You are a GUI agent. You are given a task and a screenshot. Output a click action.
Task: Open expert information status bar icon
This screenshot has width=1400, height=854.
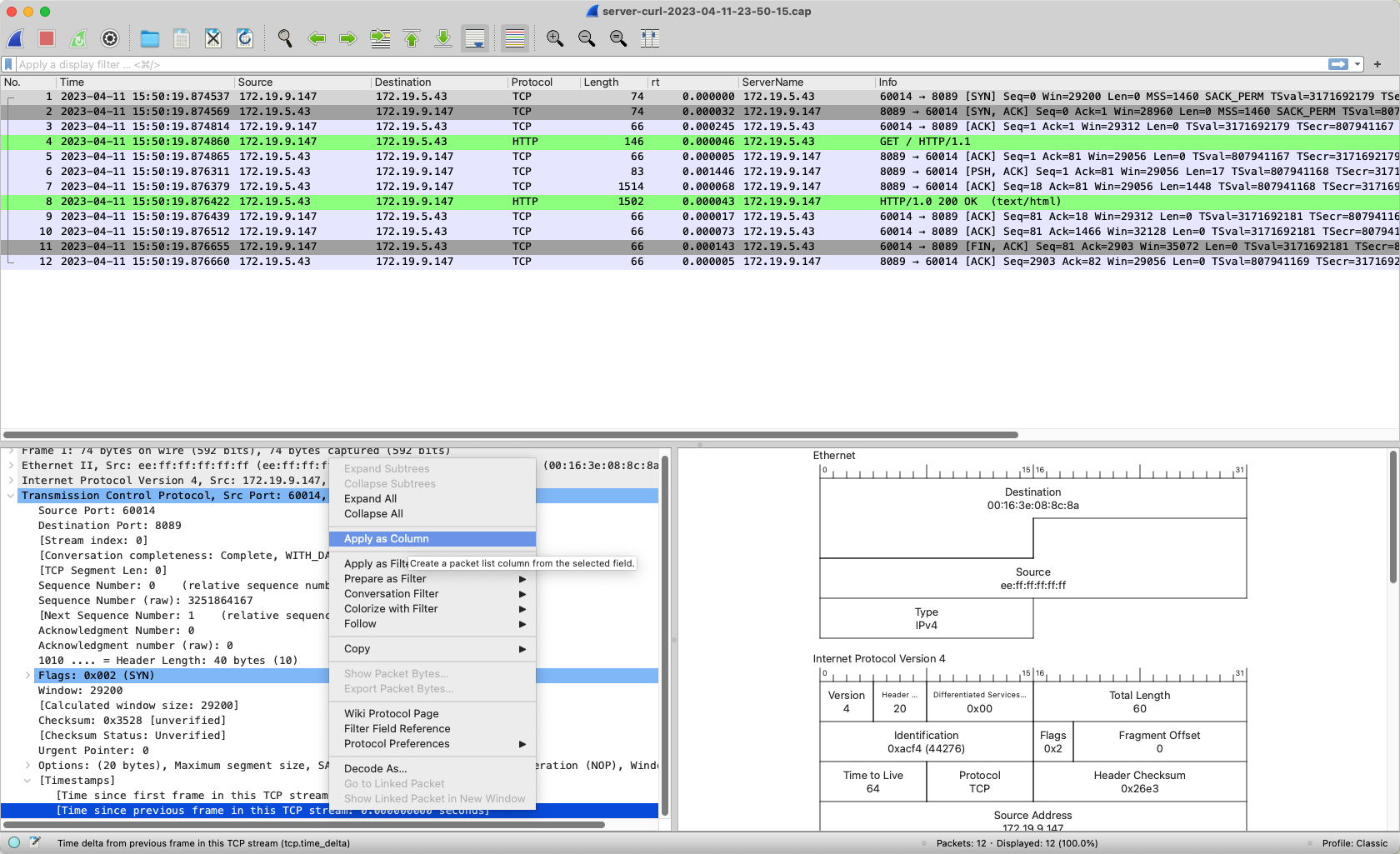[x=14, y=842]
